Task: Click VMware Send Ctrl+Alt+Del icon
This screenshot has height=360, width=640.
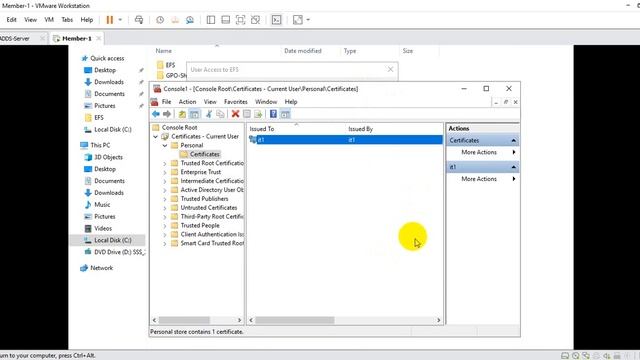Action: pos(139,20)
